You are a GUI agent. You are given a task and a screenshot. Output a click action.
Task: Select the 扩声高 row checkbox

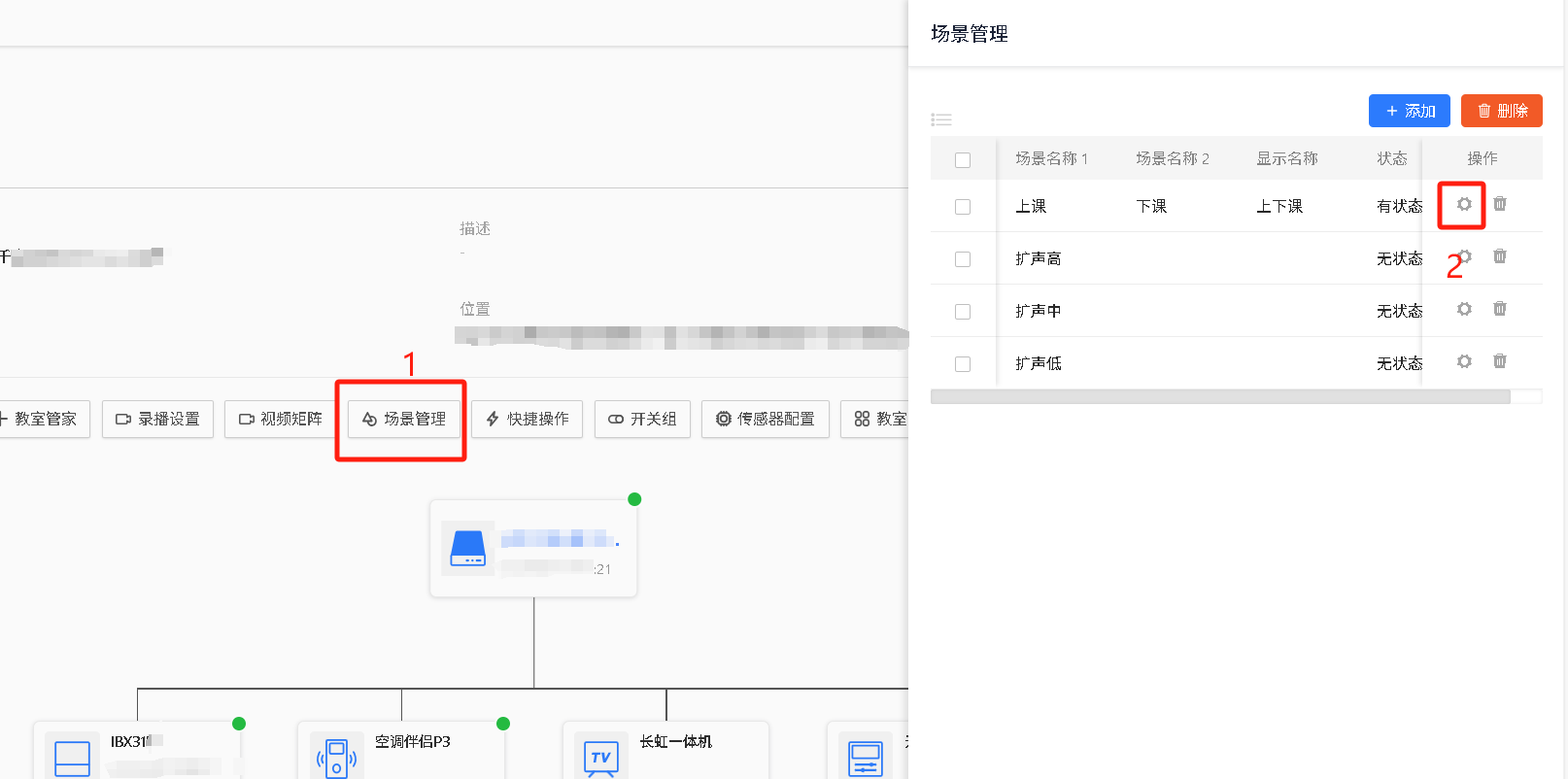pyautogui.click(x=963, y=259)
